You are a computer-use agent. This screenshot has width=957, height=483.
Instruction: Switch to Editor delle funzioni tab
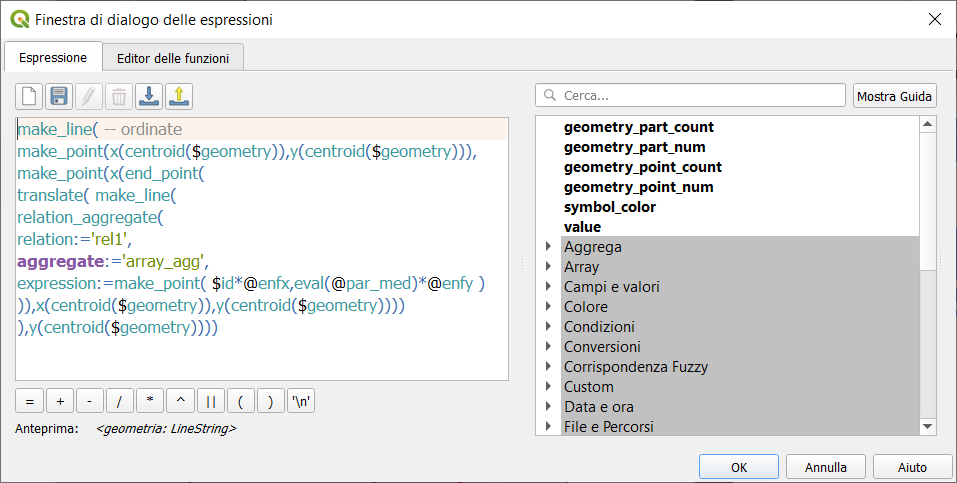coord(173,58)
